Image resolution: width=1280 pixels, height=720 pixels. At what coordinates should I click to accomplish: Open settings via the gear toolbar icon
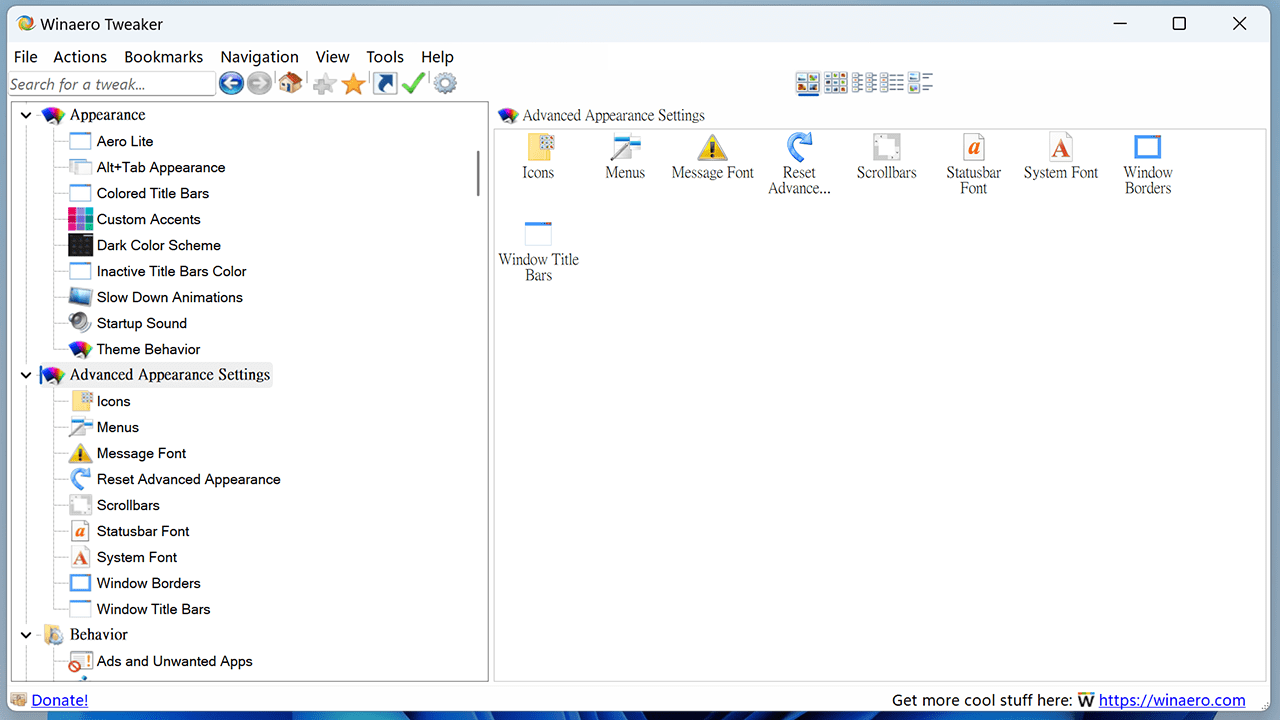point(445,84)
